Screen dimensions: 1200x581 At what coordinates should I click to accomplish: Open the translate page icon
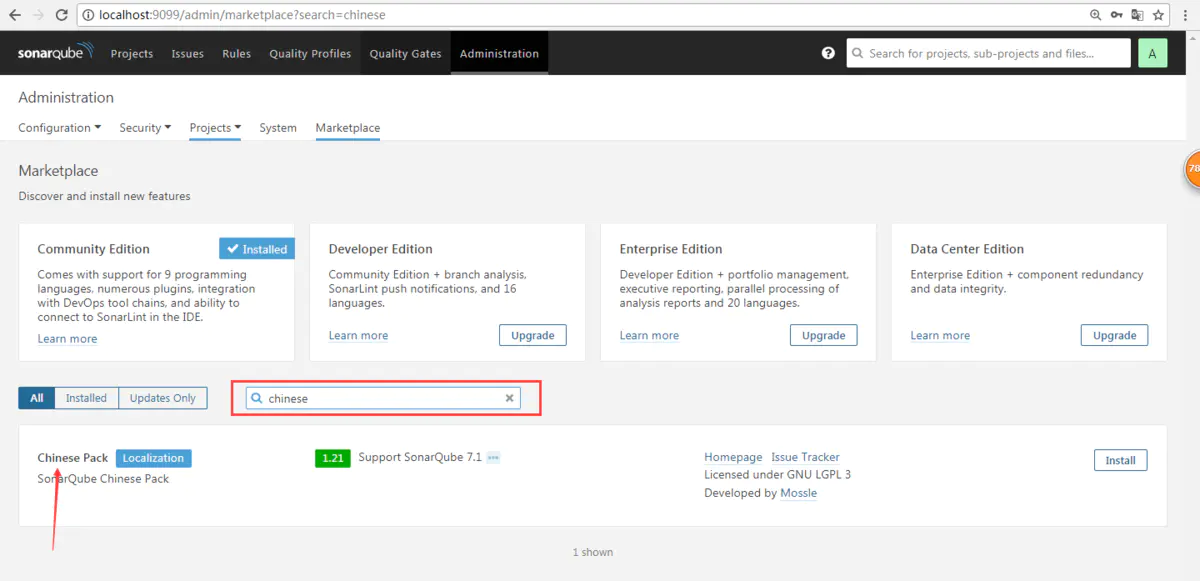[1138, 15]
